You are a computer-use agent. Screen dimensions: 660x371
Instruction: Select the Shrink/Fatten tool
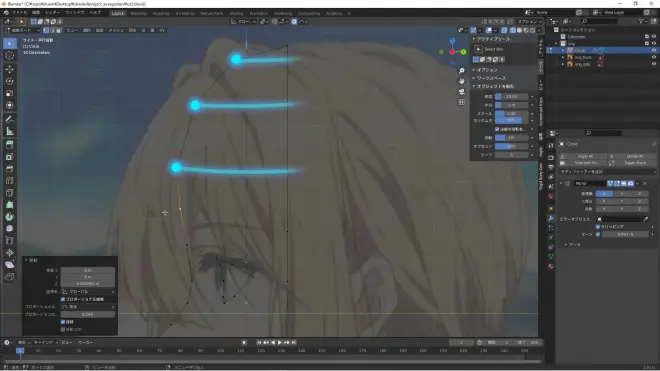[10, 253]
